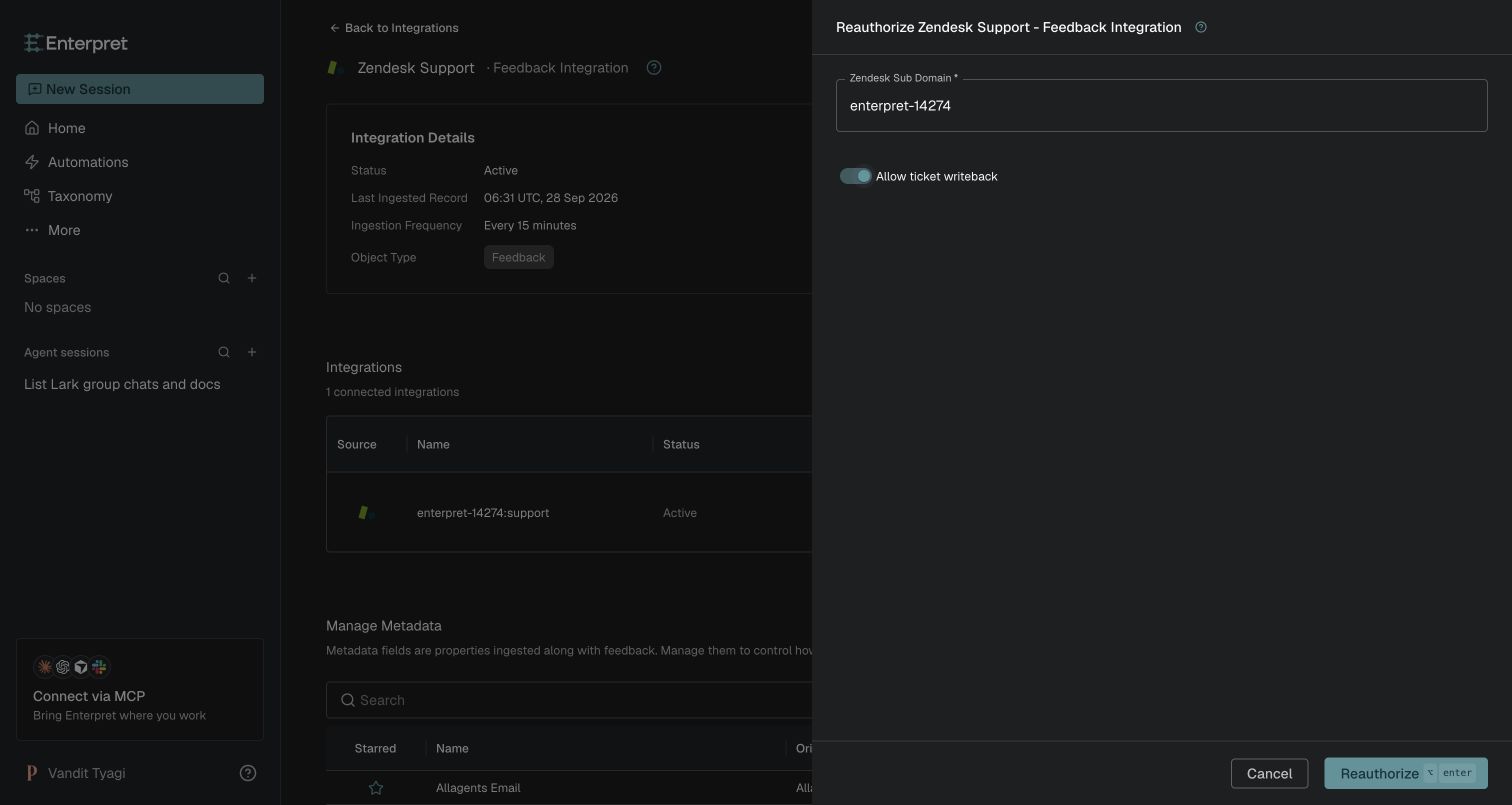The image size is (1512, 805).
Task: Click the Starred column header in metadata table
Action: click(x=375, y=748)
